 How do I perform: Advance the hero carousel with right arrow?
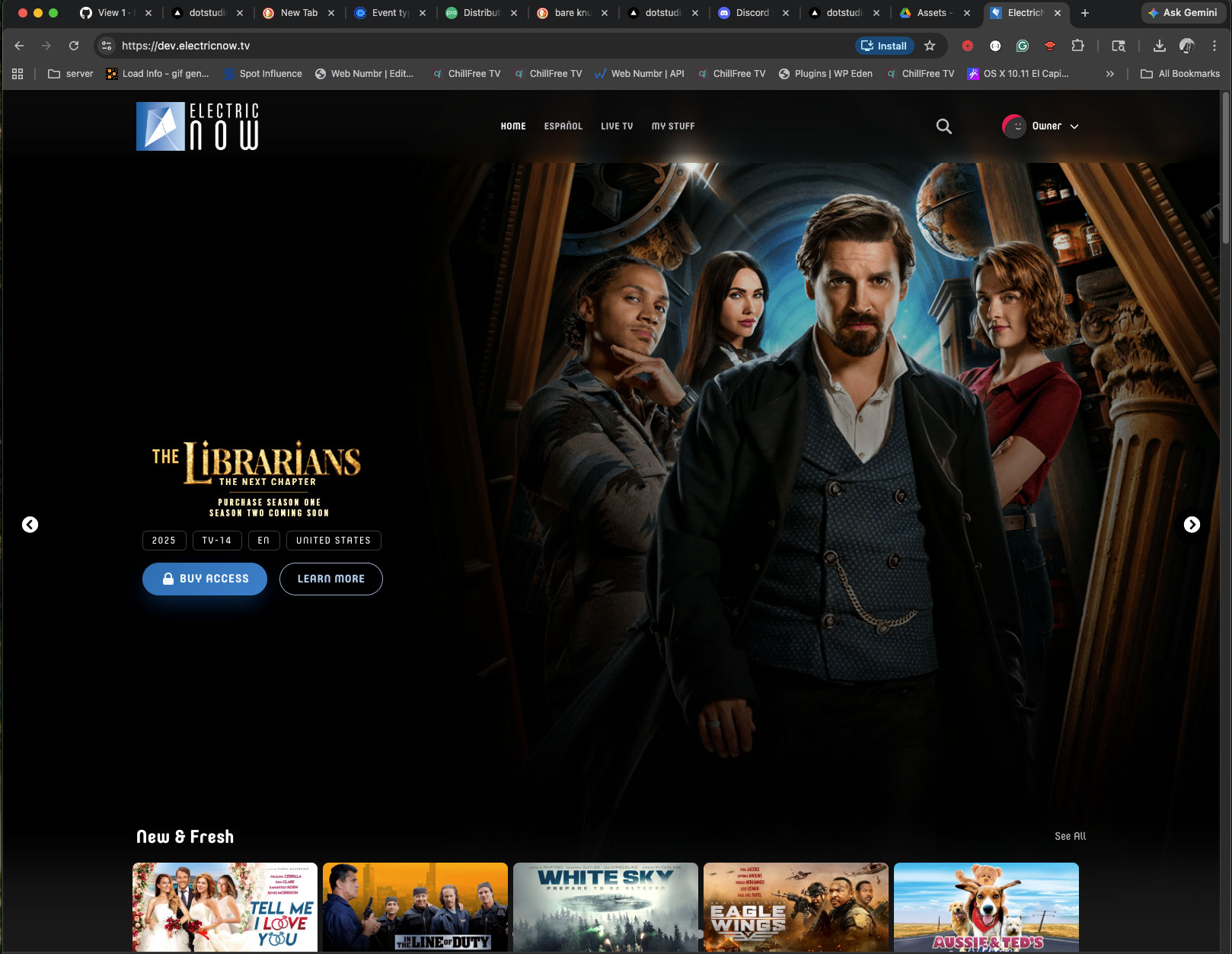pyautogui.click(x=1191, y=525)
